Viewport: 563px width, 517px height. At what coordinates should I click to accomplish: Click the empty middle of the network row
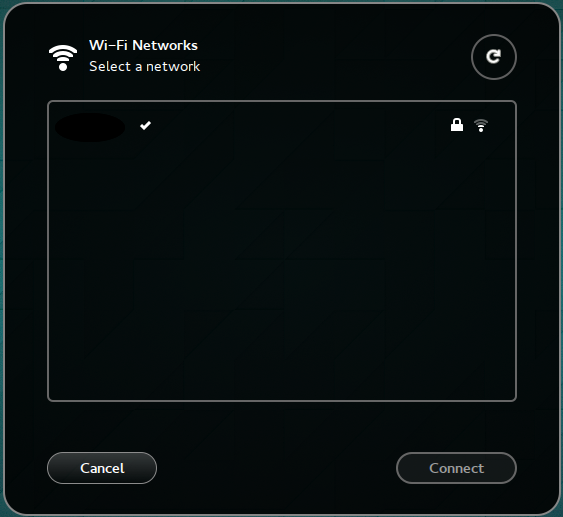298,126
